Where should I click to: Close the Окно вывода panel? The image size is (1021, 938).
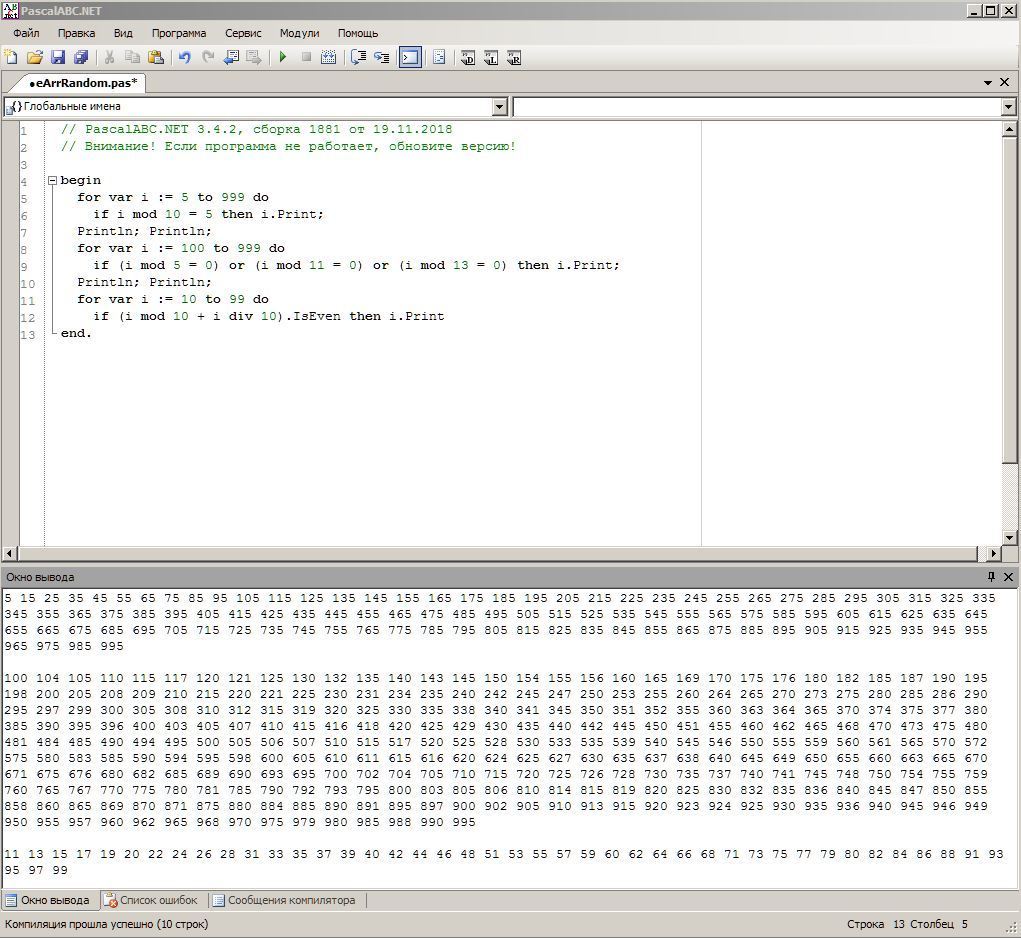1008,577
